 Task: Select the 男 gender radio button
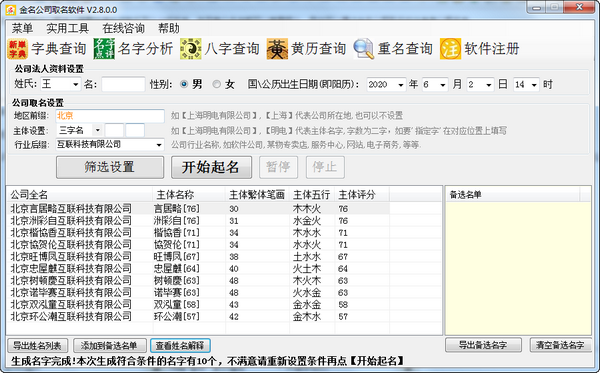tap(184, 84)
